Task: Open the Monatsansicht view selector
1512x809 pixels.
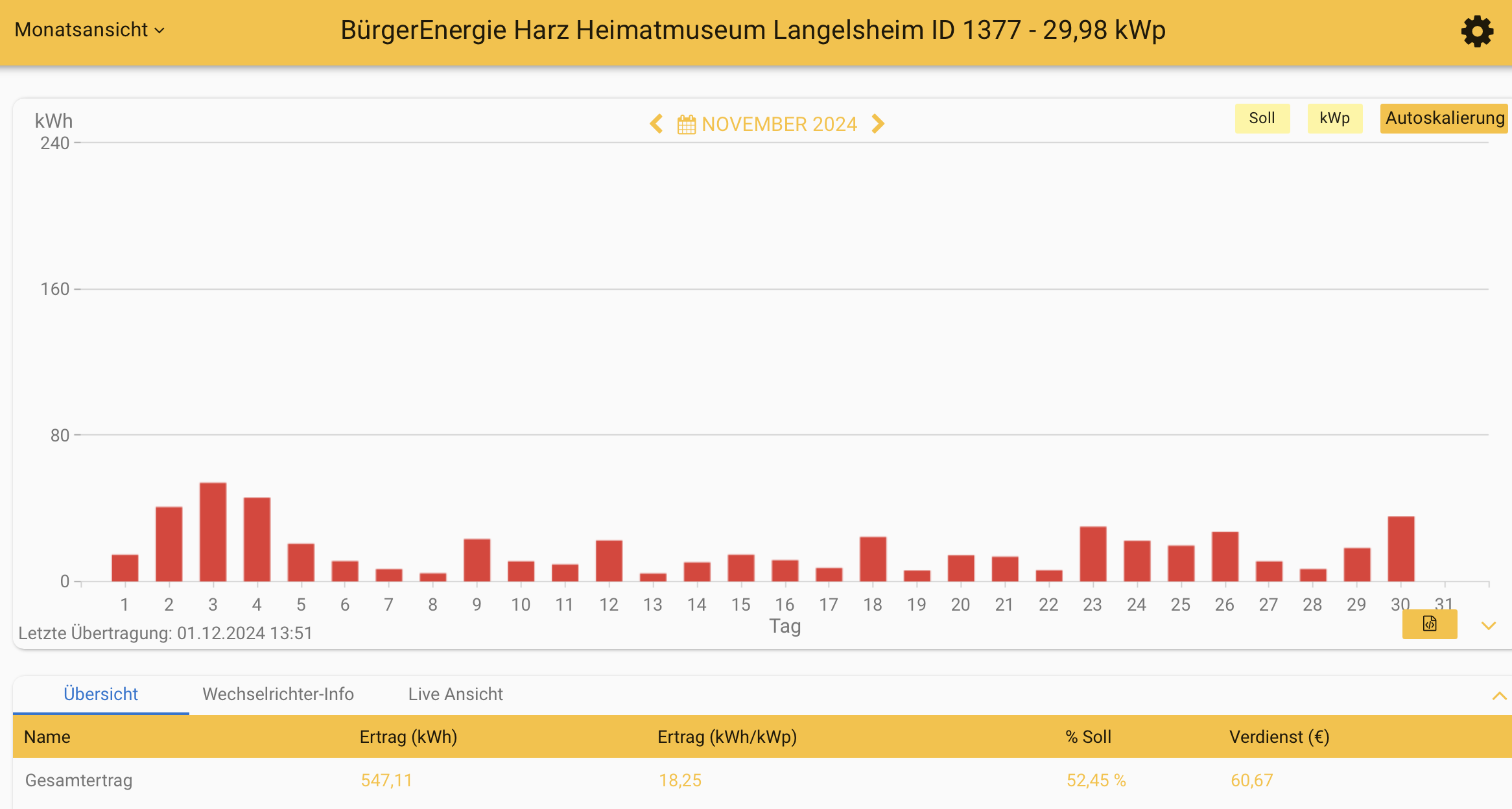Action: [x=89, y=30]
